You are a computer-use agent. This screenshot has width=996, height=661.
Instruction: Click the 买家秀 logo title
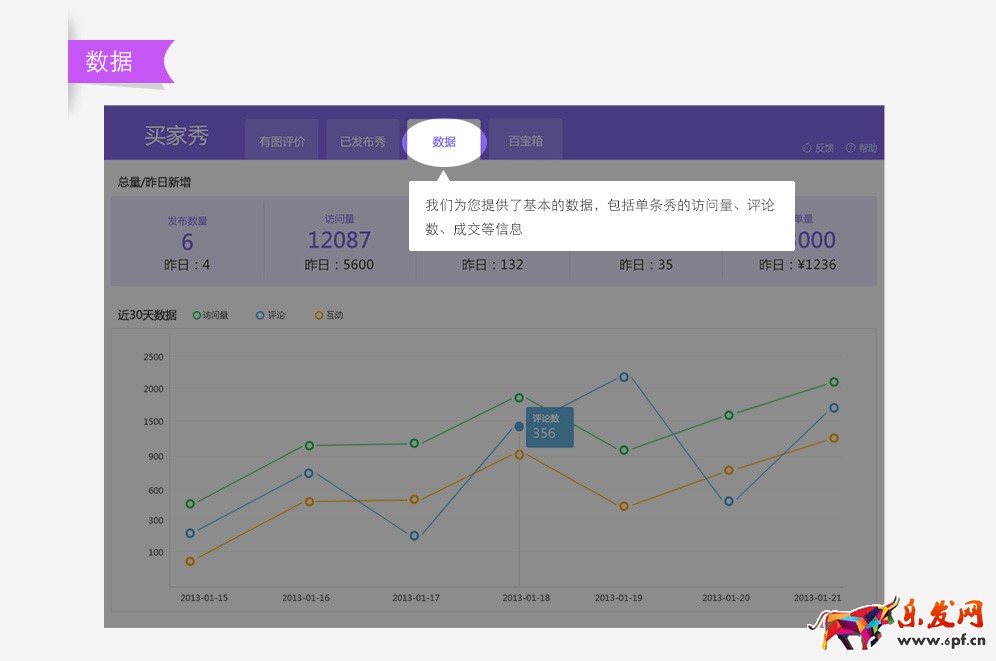(x=176, y=137)
